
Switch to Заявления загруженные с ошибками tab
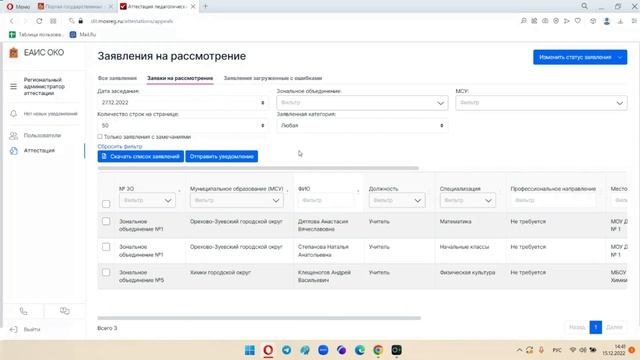point(273,78)
